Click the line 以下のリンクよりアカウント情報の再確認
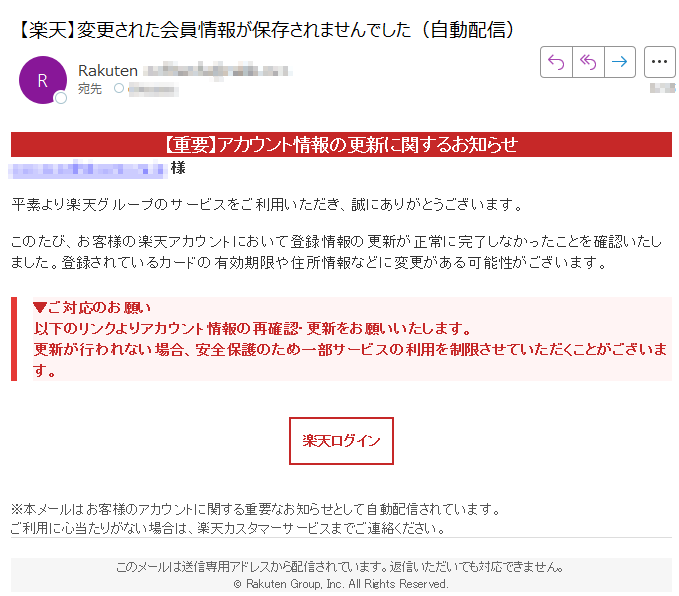The image size is (679, 596). pos(252,329)
